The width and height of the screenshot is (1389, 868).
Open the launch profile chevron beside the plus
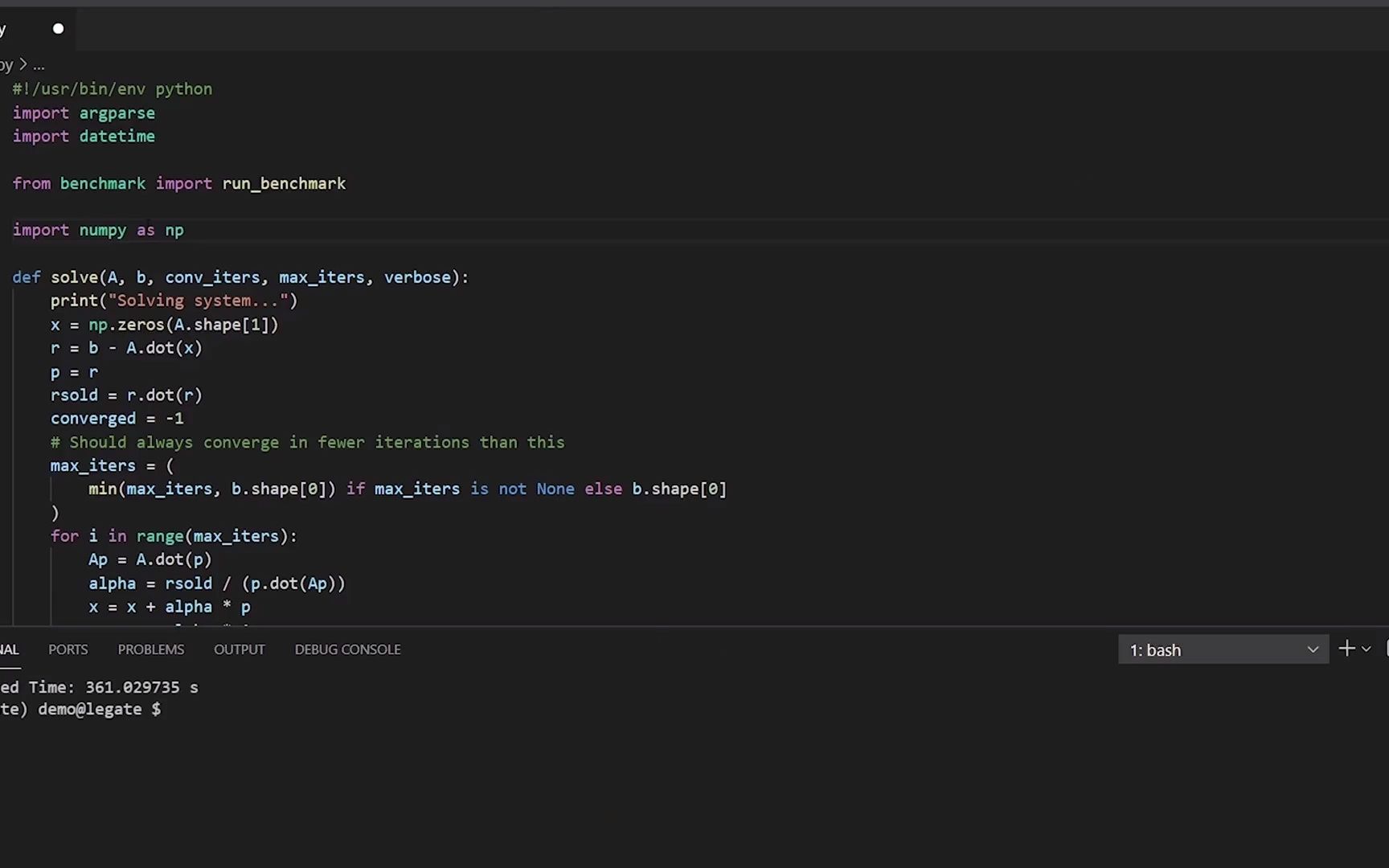click(1366, 649)
